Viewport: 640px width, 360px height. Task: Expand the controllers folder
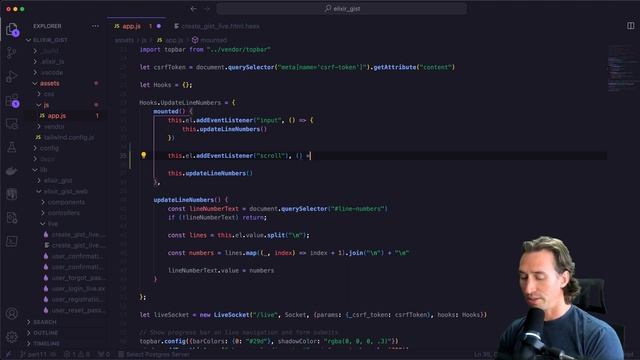tap(60, 213)
